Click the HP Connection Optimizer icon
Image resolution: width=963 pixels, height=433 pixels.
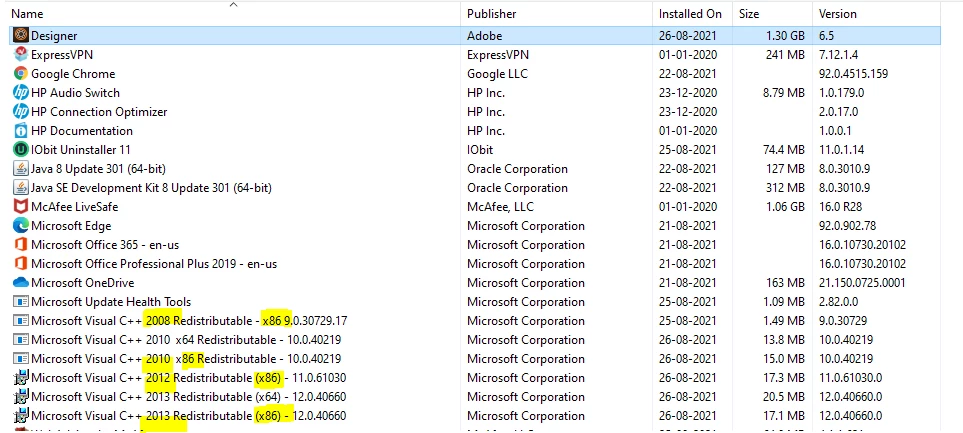click(21, 112)
